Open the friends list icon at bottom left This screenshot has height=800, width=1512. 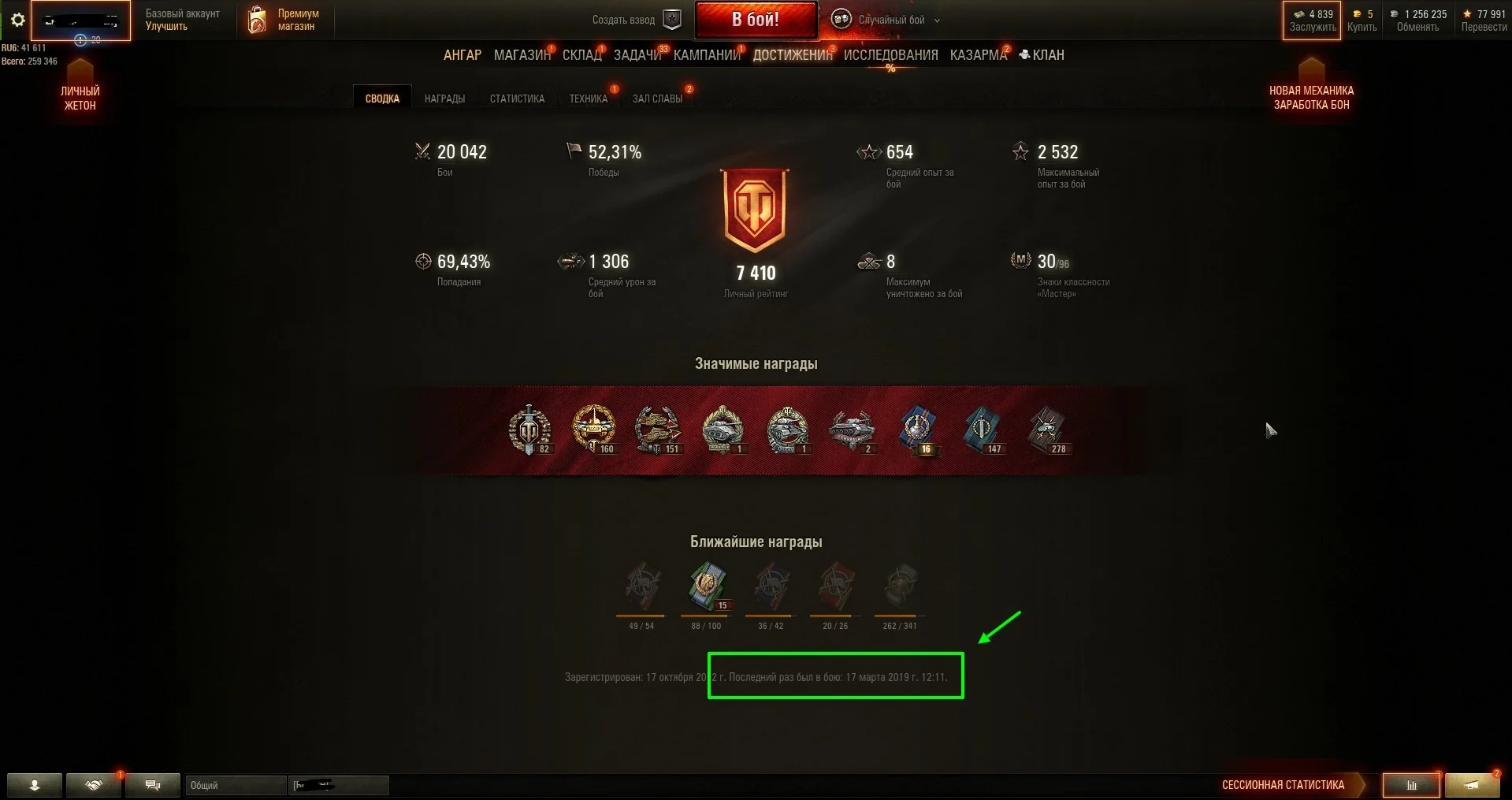[x=35, y=785]
